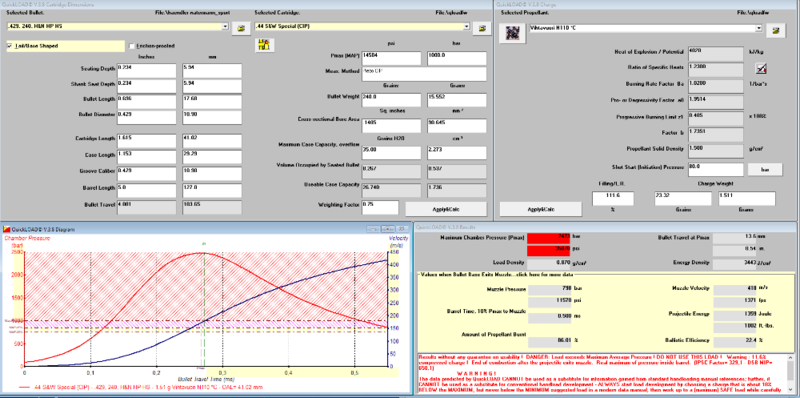Expand the Selected Bullet dropdown
This screenshot has width=800, height=398.
(225, 26)
